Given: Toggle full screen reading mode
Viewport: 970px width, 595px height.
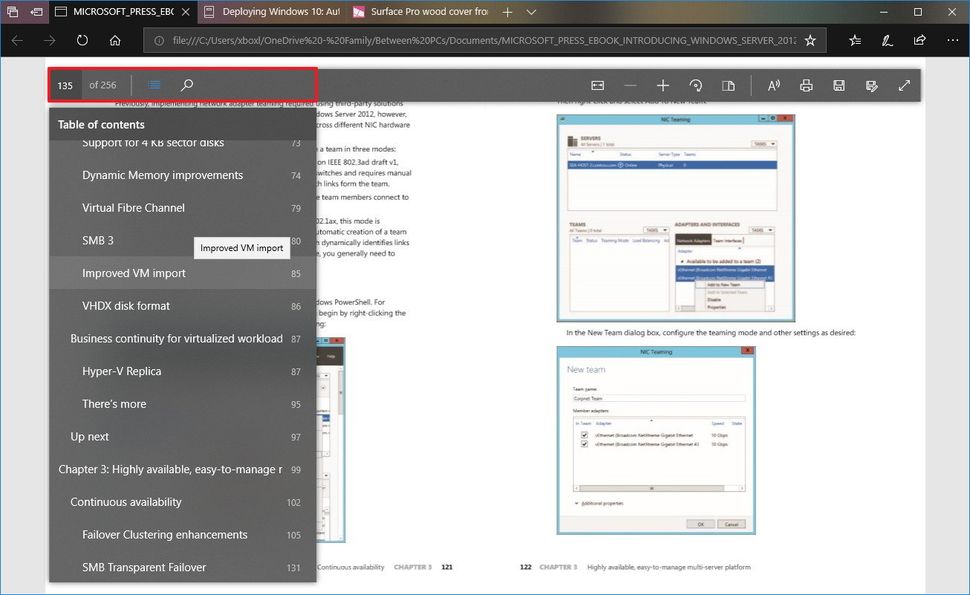Looking at the screenshot, I should click(903, 85).
